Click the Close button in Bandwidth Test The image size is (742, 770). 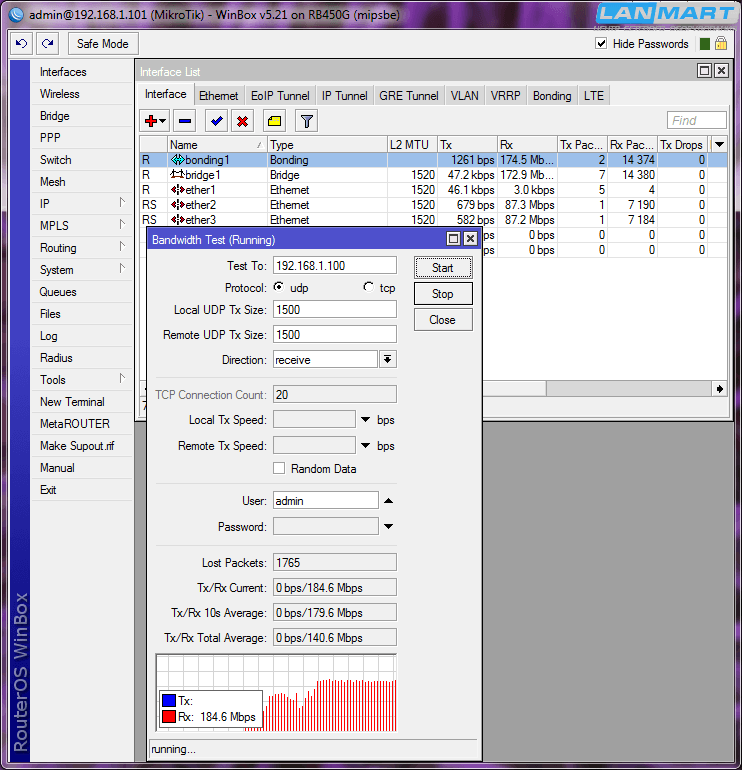coord(443,320)
